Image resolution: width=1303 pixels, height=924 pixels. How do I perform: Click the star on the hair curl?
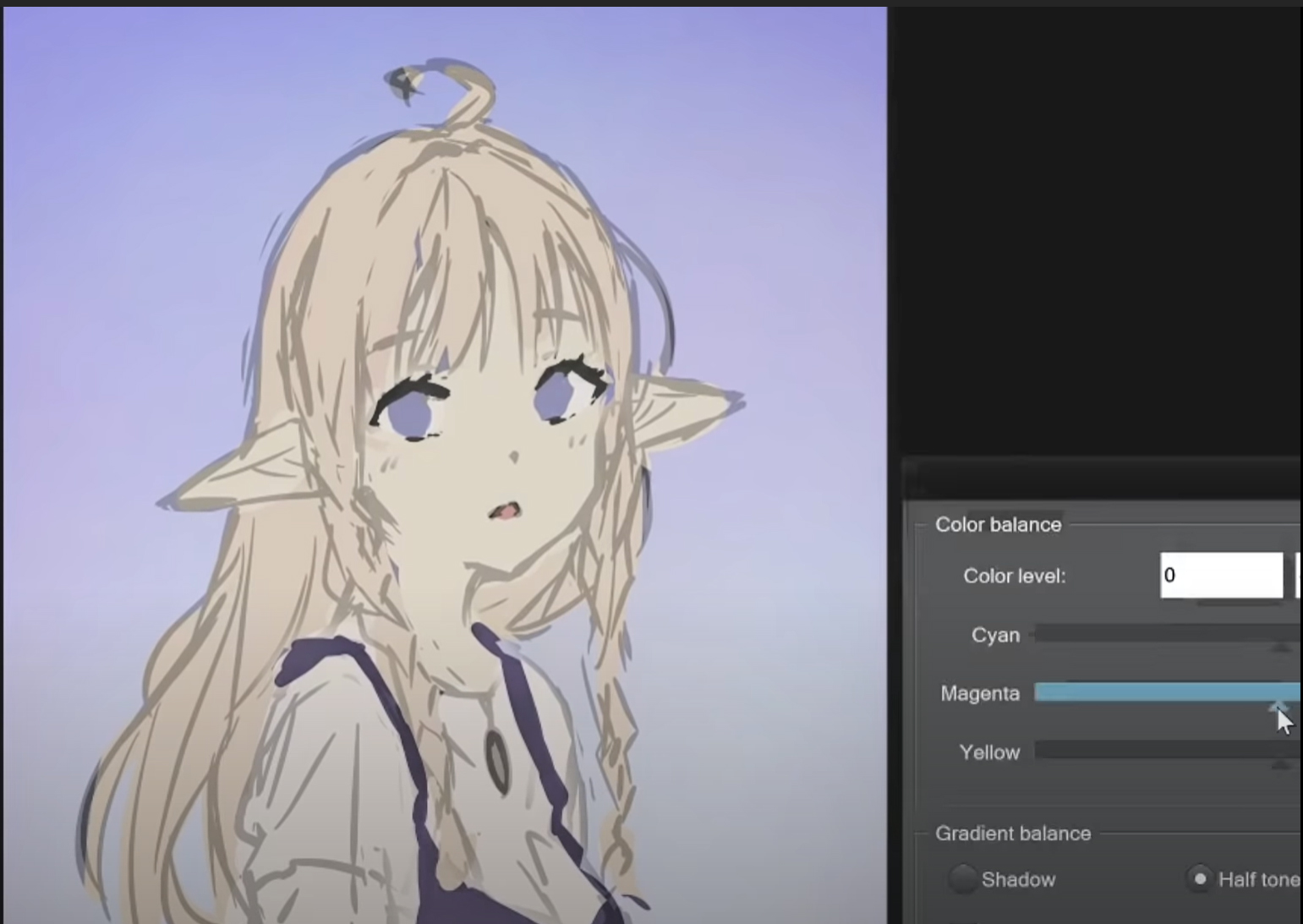pos(402,83)
